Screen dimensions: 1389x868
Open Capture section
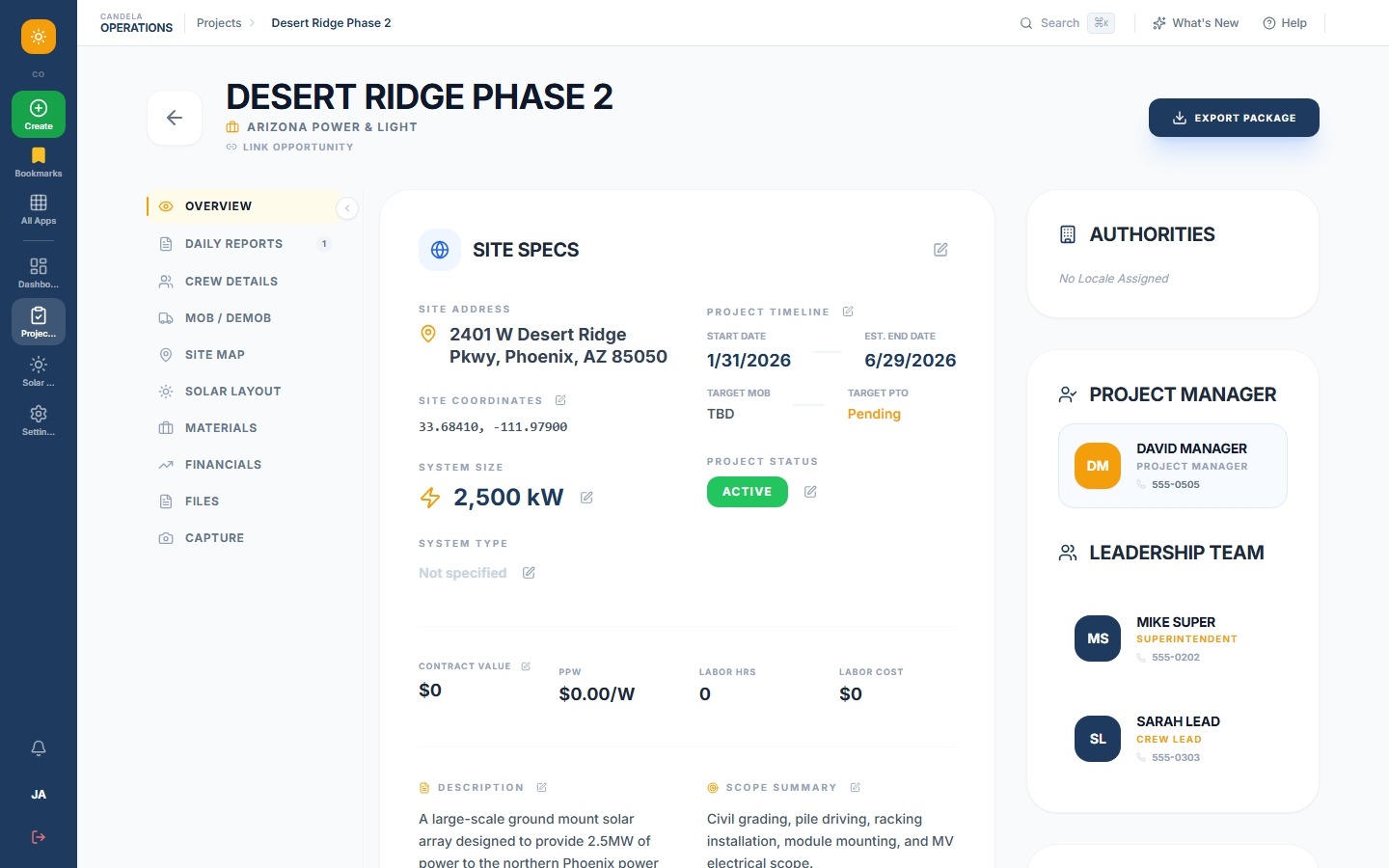pyautogui.click(x=243, y=538)
